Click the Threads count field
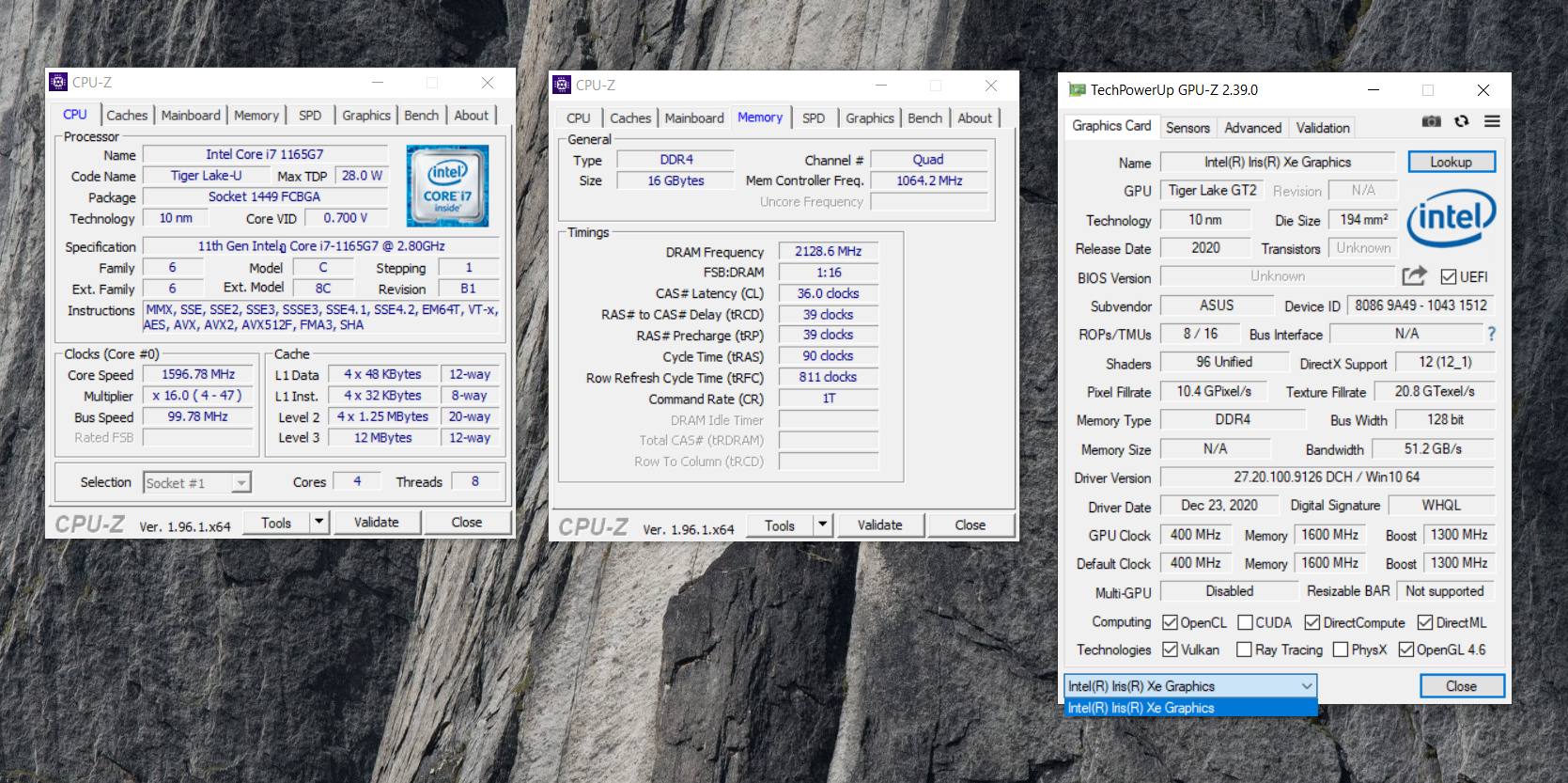Viewport: 1568px width, 783px height. [x=475, y=481]
